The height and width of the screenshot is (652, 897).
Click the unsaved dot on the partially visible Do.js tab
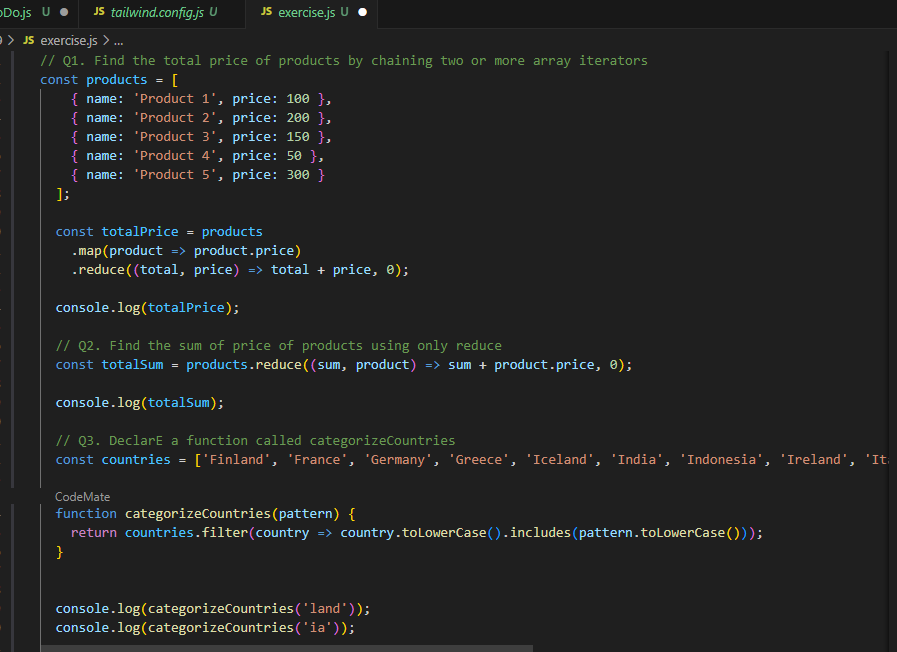coord(64,12)
